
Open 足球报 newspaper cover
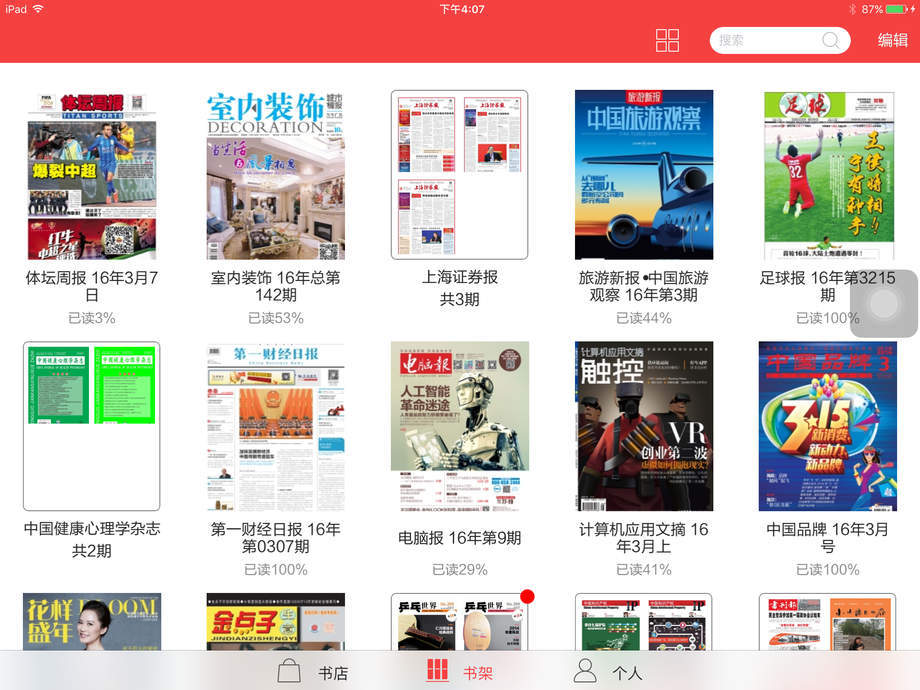(828, 175)
